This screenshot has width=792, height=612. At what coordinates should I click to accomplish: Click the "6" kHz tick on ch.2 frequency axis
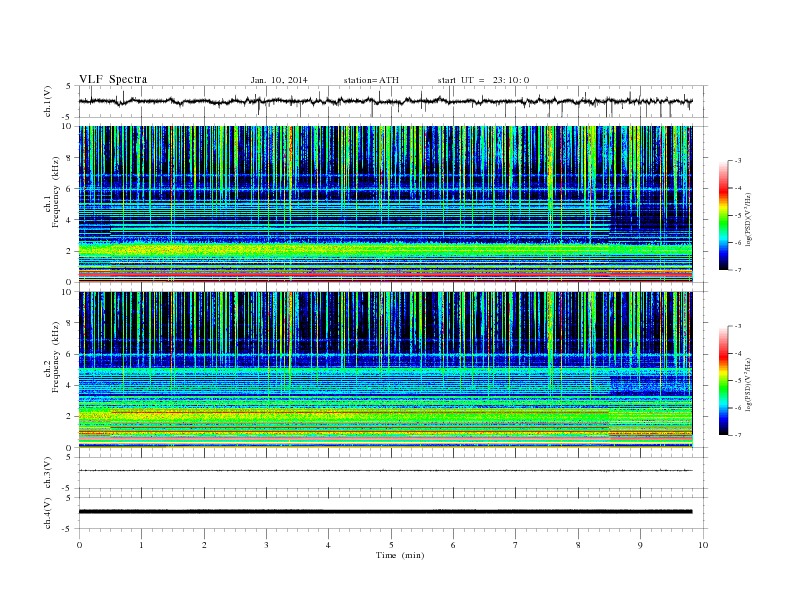coord(70,354)
